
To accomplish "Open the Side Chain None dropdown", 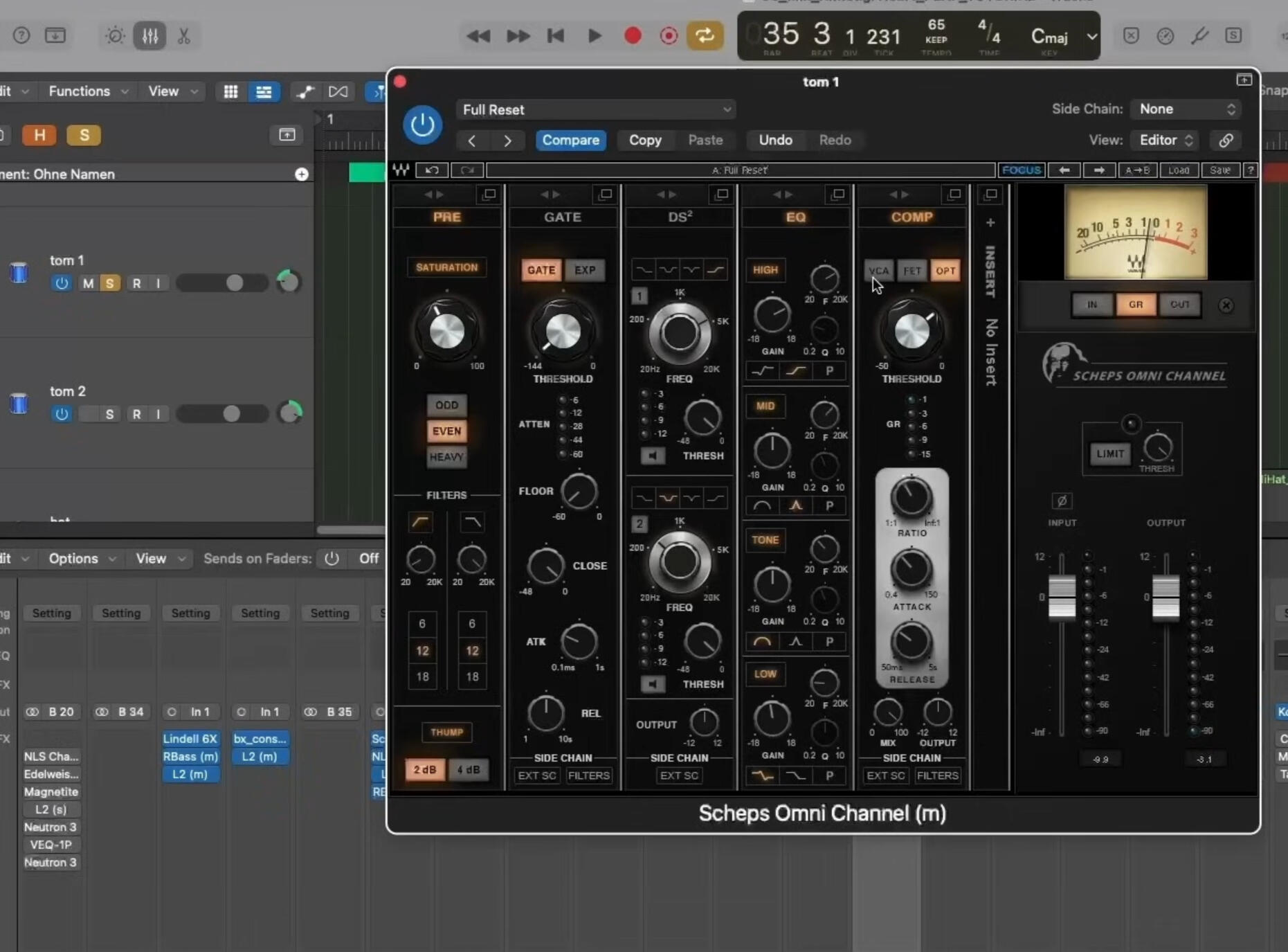I will (1186, 109).
